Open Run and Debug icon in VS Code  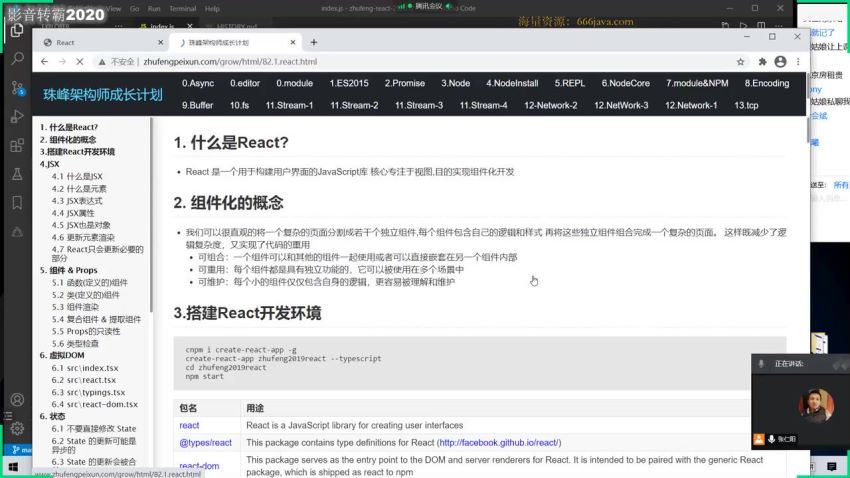(17, 117)
